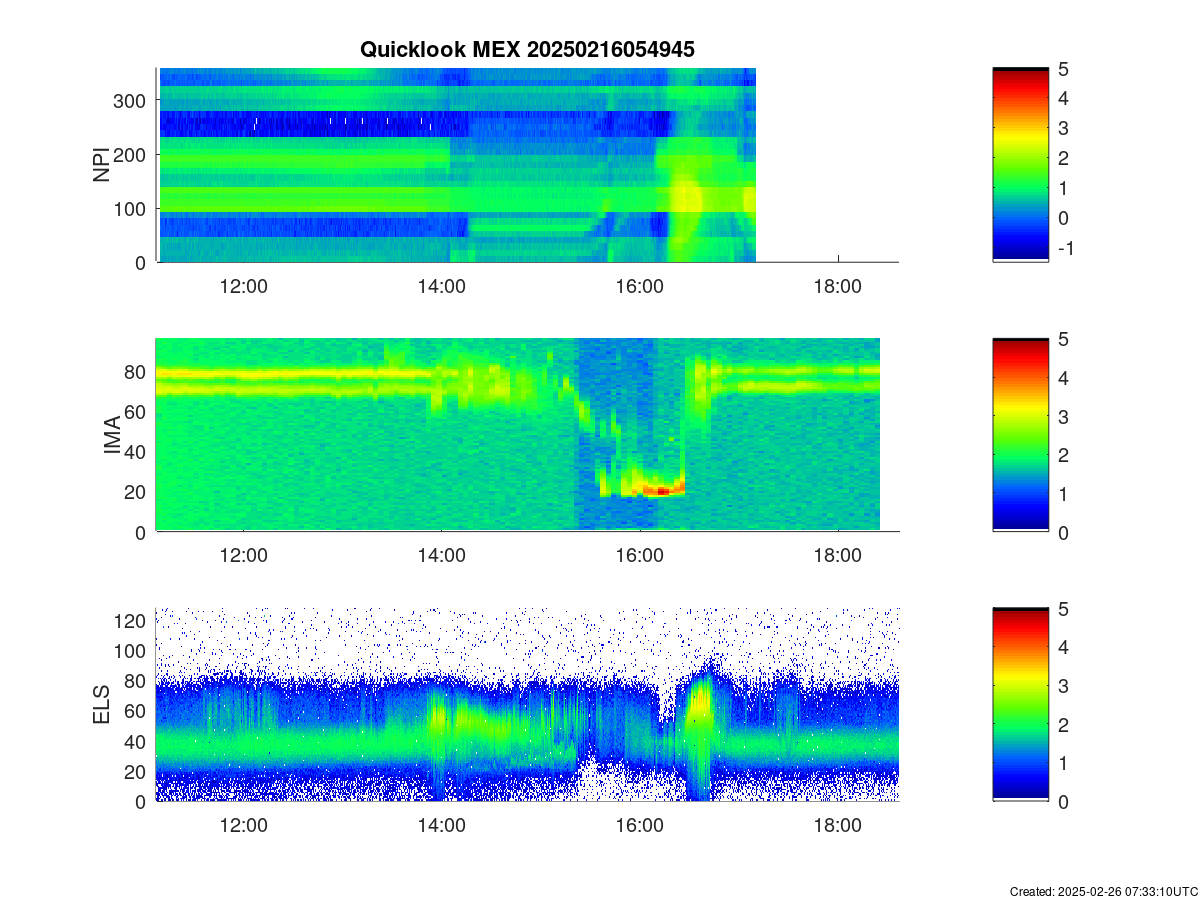Click the title "Quicklook MEX 20250216054945"
Screen dimensions: 1200x900
(527, 49)
